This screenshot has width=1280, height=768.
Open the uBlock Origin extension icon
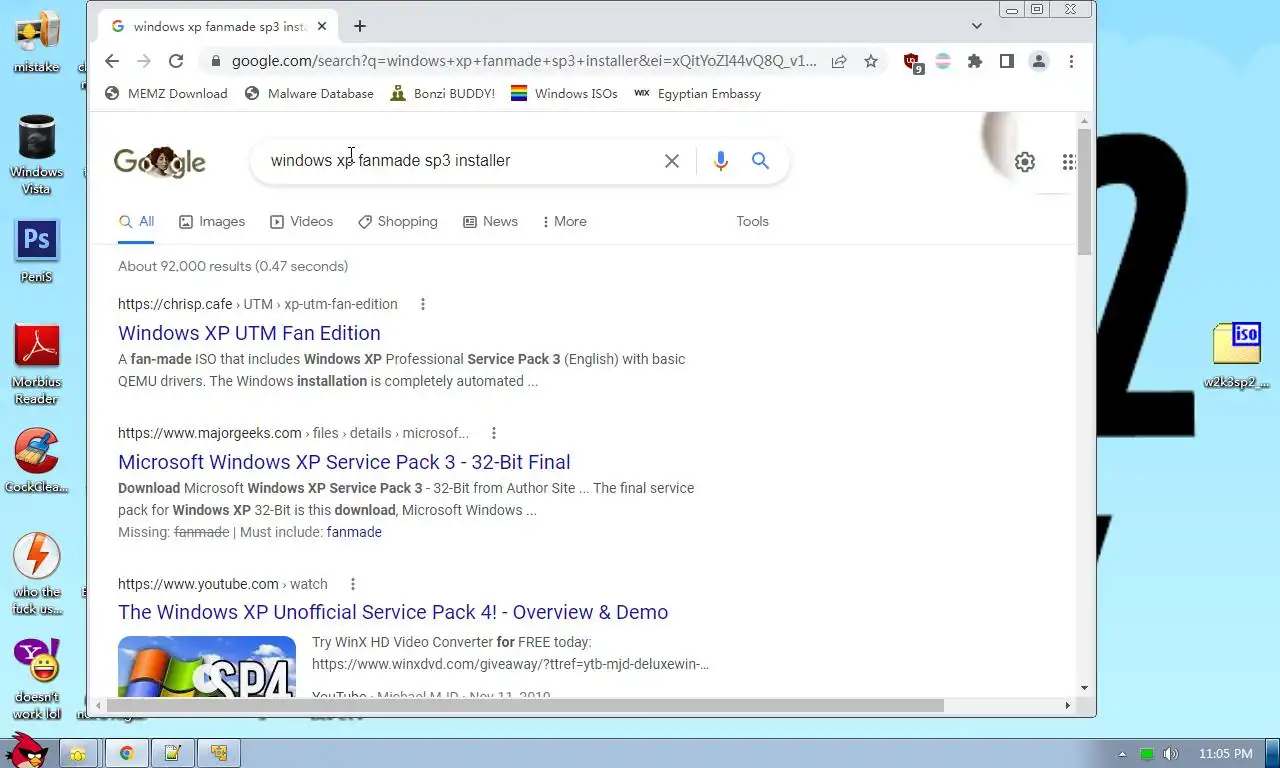click(x=912, y=62)
